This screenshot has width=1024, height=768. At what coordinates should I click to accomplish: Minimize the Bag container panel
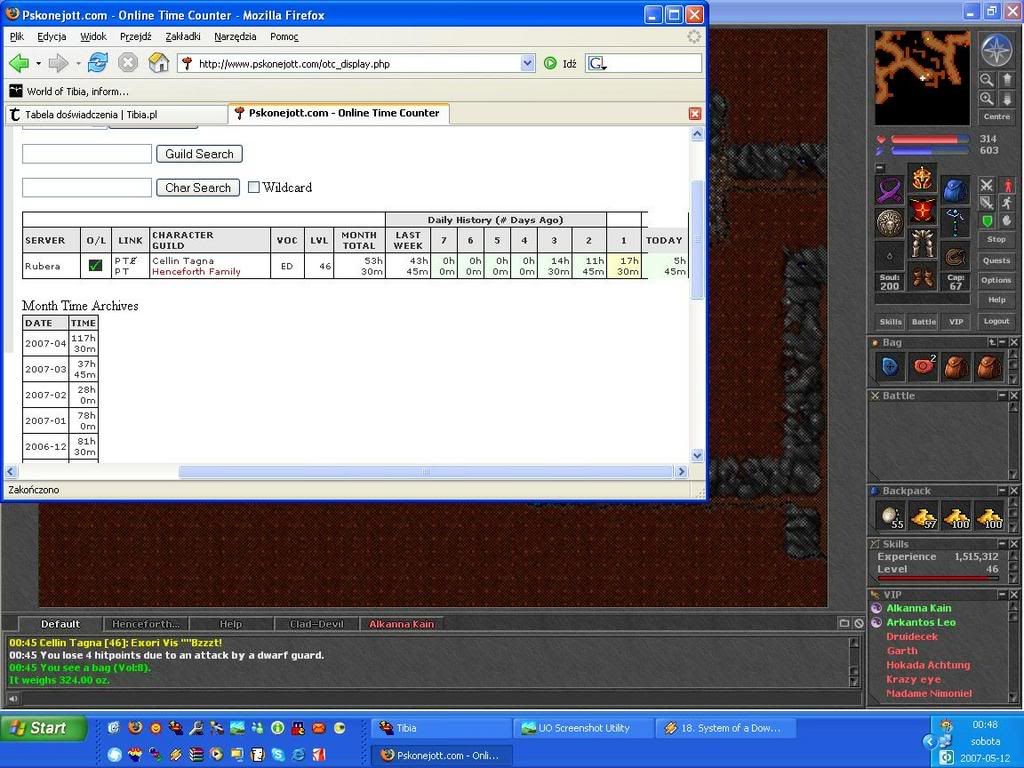pyautogui.click(x=1002, y=342)
